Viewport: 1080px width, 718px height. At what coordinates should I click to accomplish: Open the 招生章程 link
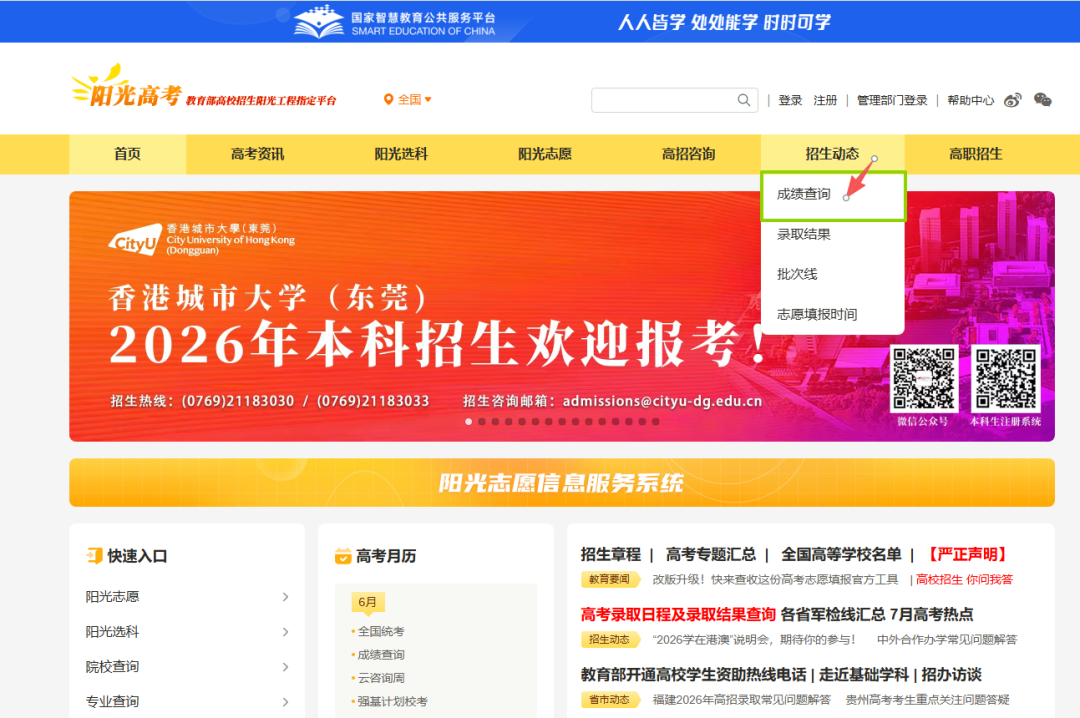tap(611, 554)
